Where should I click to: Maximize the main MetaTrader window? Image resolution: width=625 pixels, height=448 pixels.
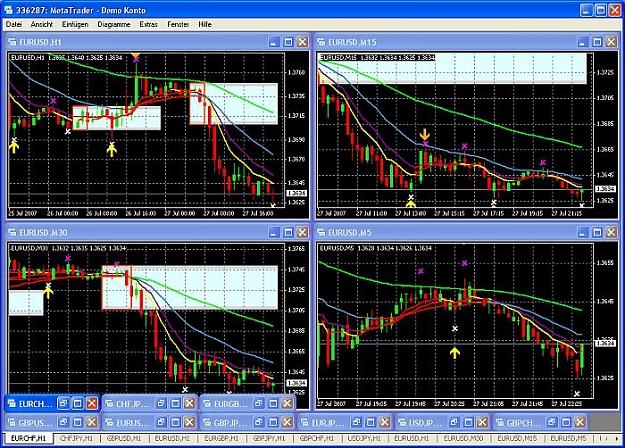(x=601, y=10)
